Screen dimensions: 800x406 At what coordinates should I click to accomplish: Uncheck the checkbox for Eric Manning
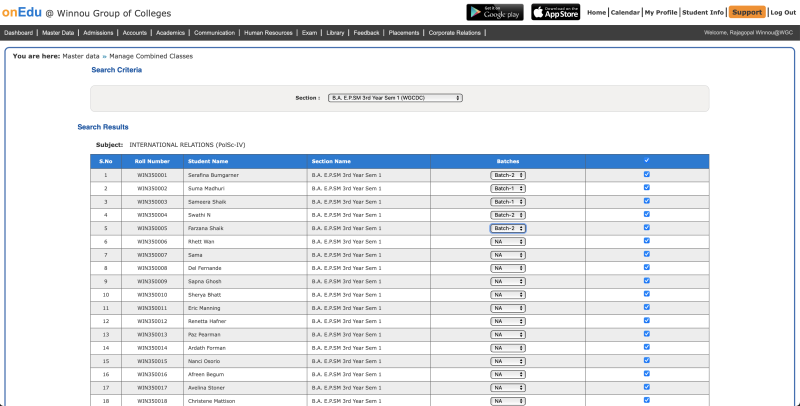tap(647, 307)
